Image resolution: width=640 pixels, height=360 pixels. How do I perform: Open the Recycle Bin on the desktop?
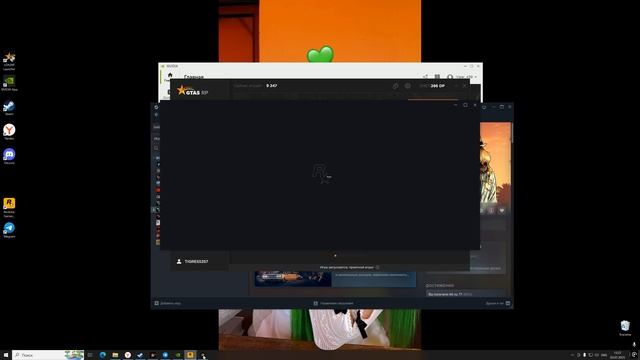tap(625, 328)
